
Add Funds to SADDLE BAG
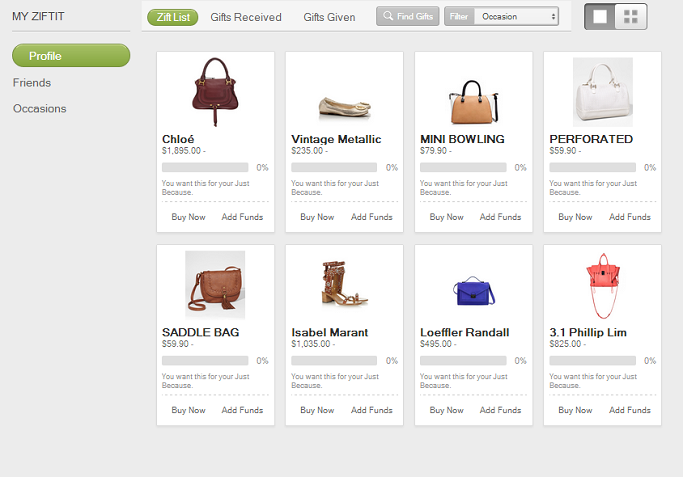[242, 410]
